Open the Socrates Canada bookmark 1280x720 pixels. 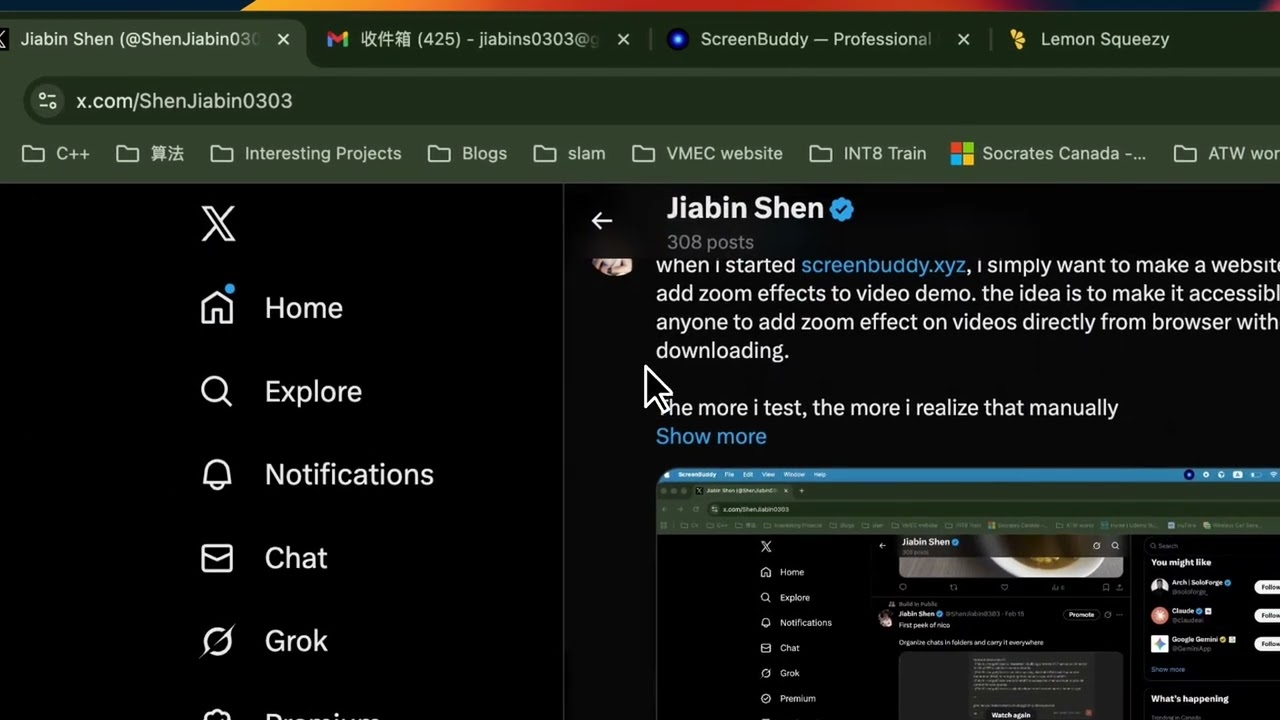(x=1048, y=153)
